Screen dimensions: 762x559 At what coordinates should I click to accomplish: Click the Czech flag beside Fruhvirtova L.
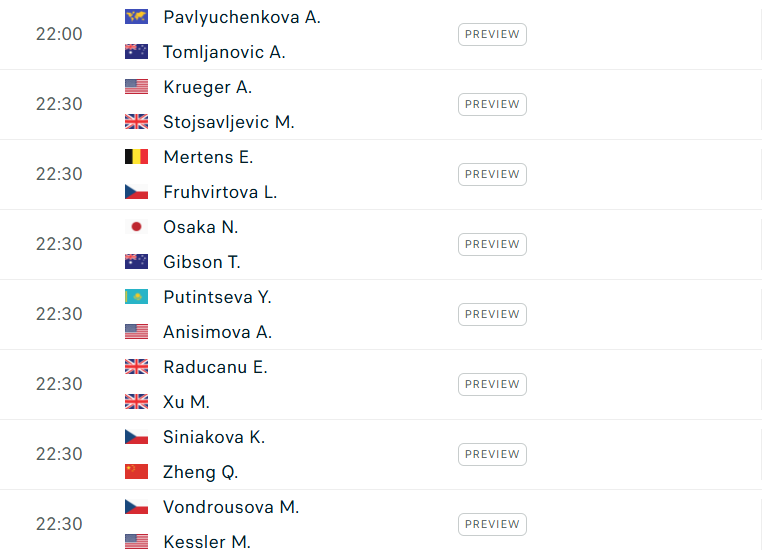click(x=137, y=192)
